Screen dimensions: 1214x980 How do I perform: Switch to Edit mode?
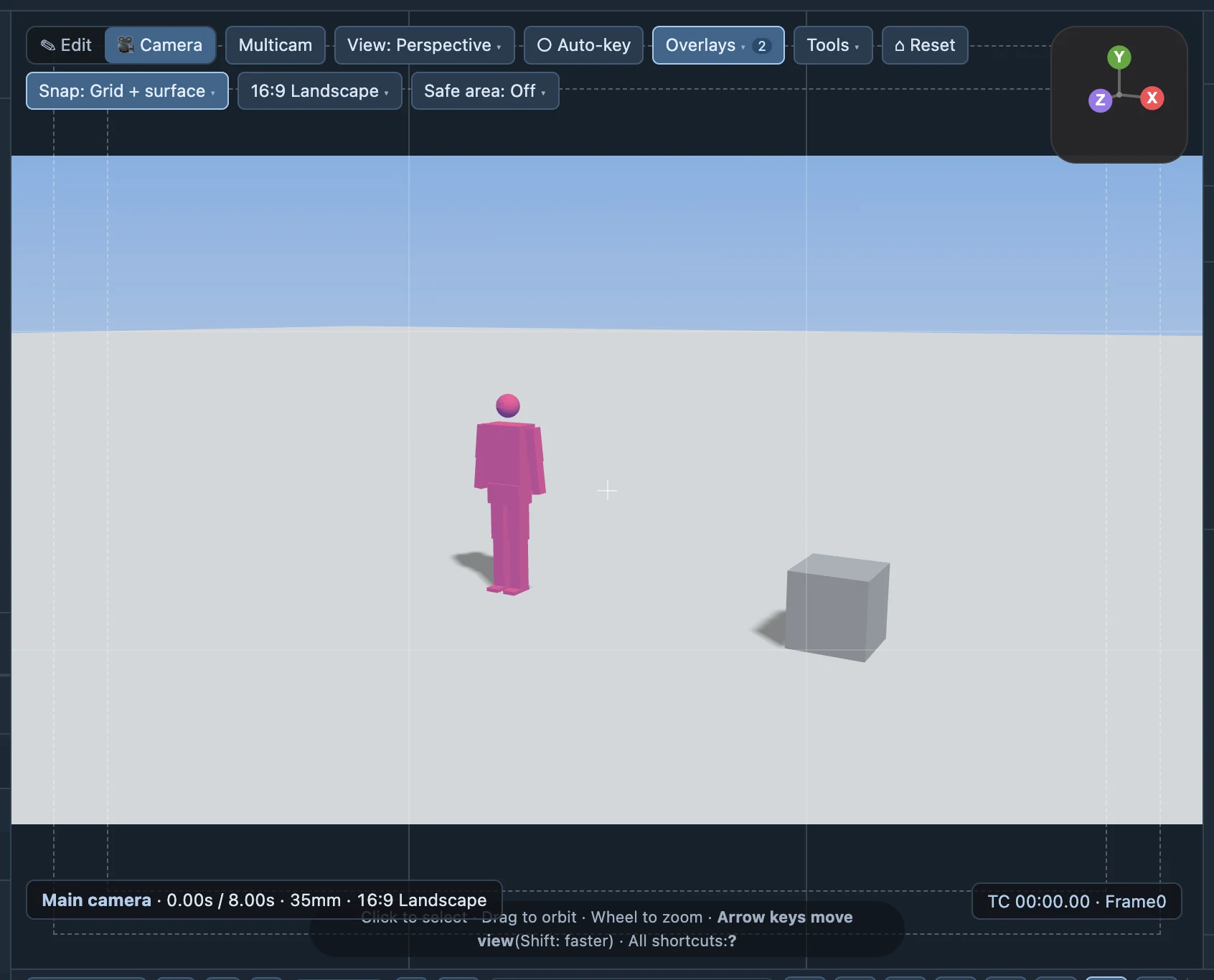[66, 45]
